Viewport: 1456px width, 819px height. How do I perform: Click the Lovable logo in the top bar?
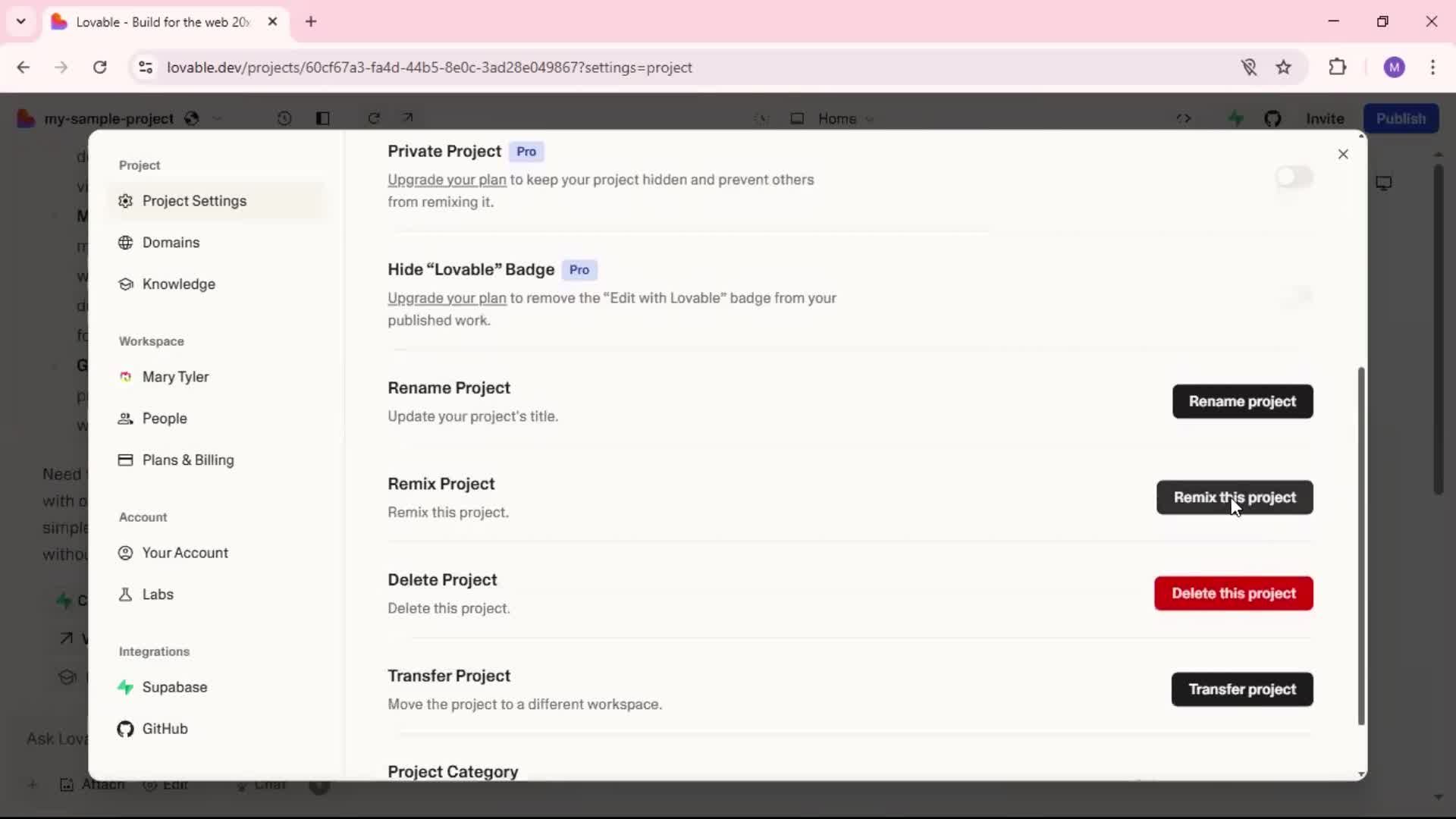point(26,118)
